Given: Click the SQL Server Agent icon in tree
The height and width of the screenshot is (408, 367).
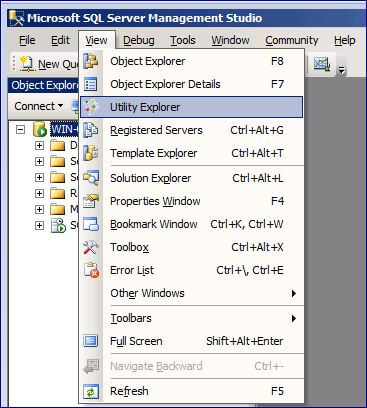Looking at the screenshot, I should tap(58, 225).
